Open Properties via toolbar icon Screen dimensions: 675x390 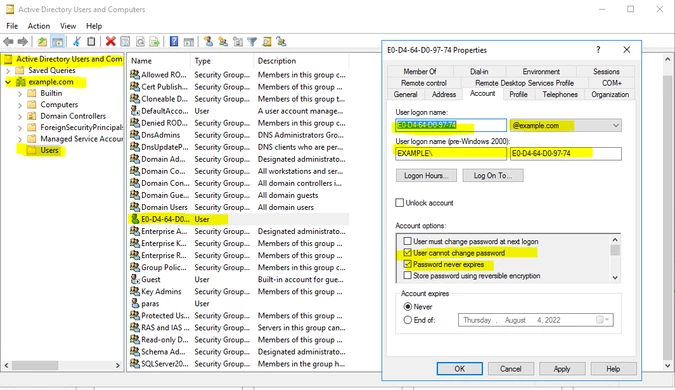pyautogui.click(x=125, y=42)
